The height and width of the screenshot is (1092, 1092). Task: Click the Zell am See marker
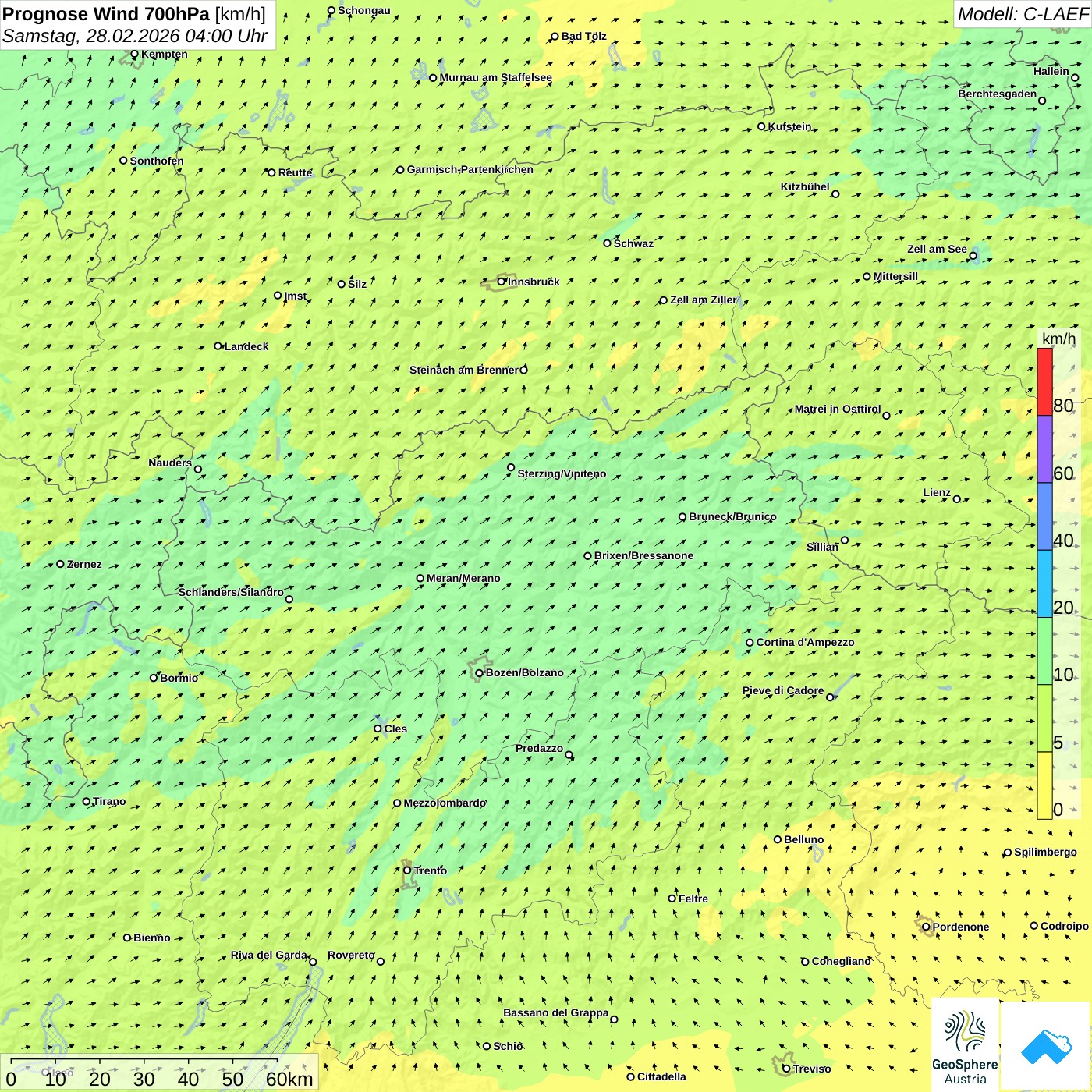(x=973, y=256)
